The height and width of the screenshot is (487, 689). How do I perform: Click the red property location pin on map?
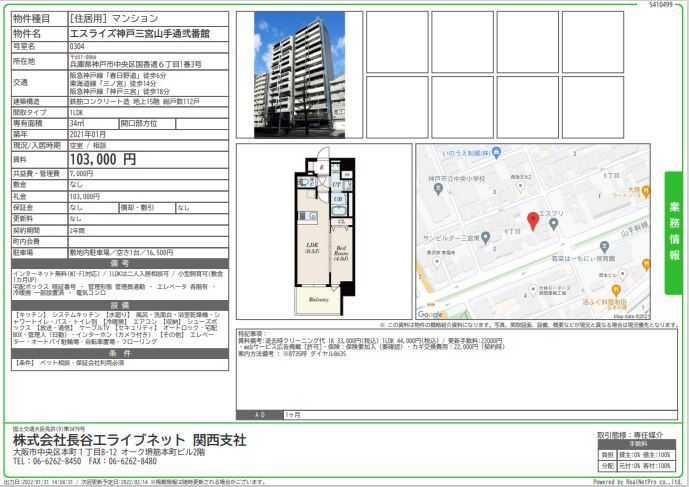[533, 221]
